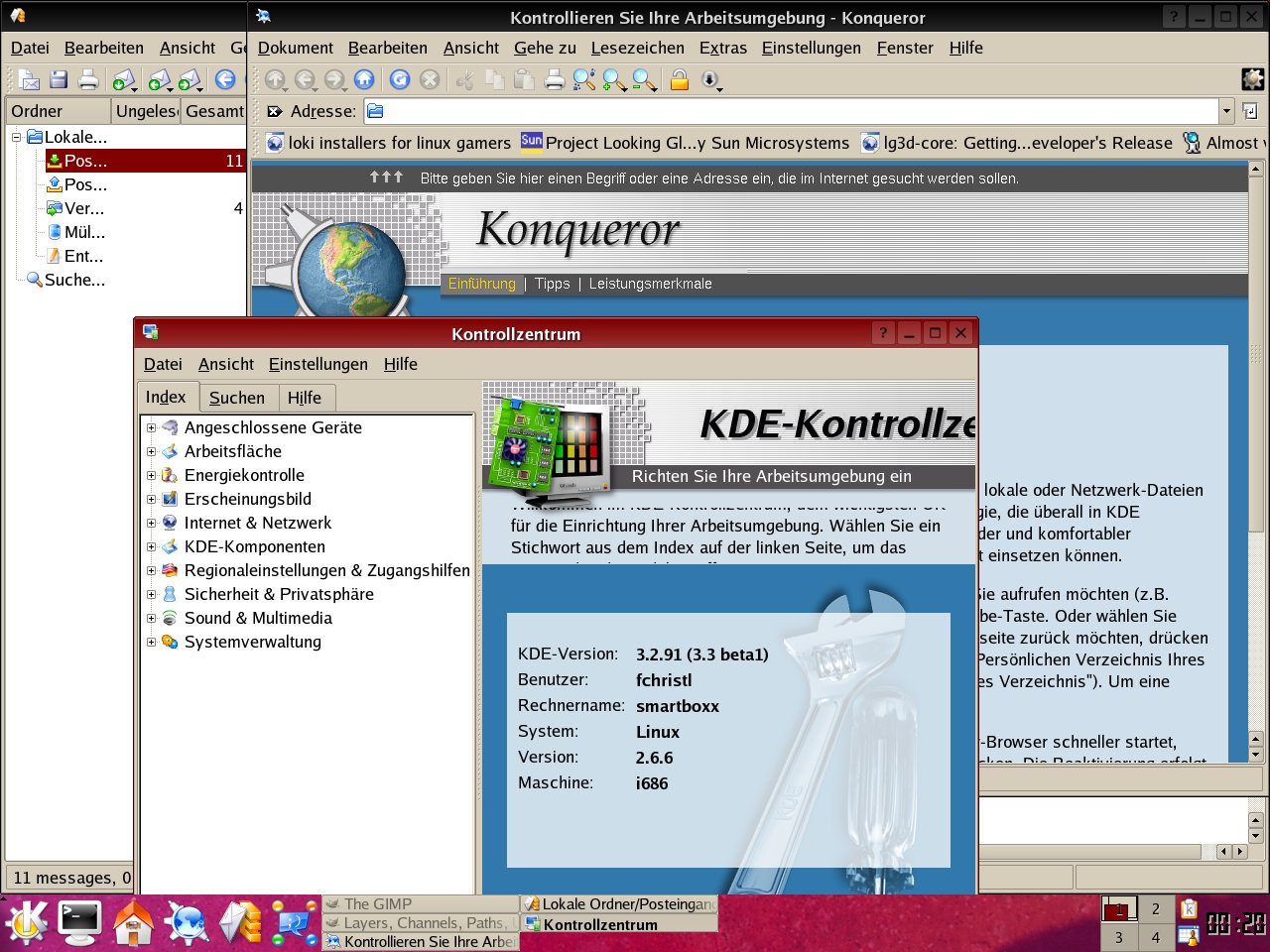This screenshot has width=1270, height=952.
Task: Collapse the Lokale folder tree in KMail
Action: click(x=17, y=137)
